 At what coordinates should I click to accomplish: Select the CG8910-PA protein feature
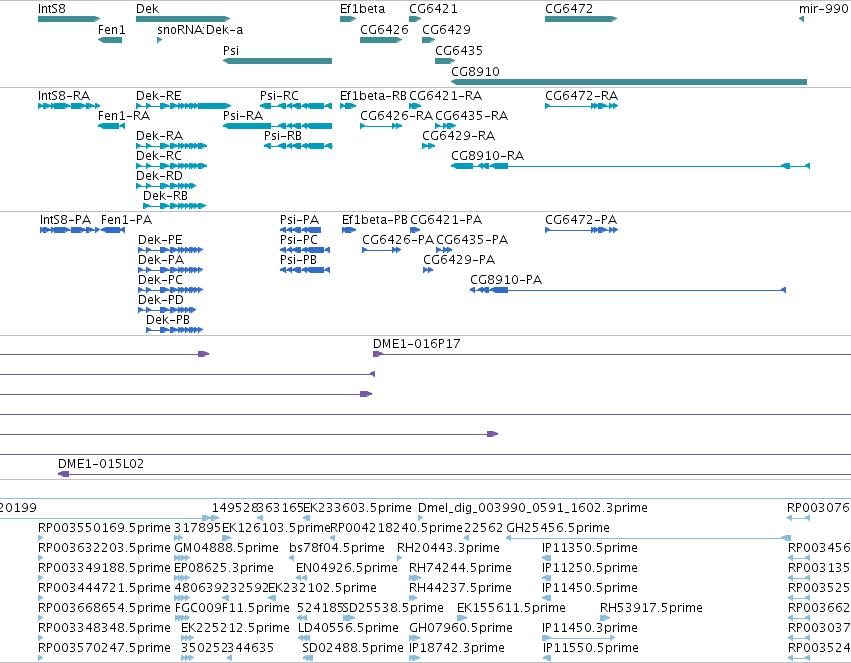pos(628,290)
